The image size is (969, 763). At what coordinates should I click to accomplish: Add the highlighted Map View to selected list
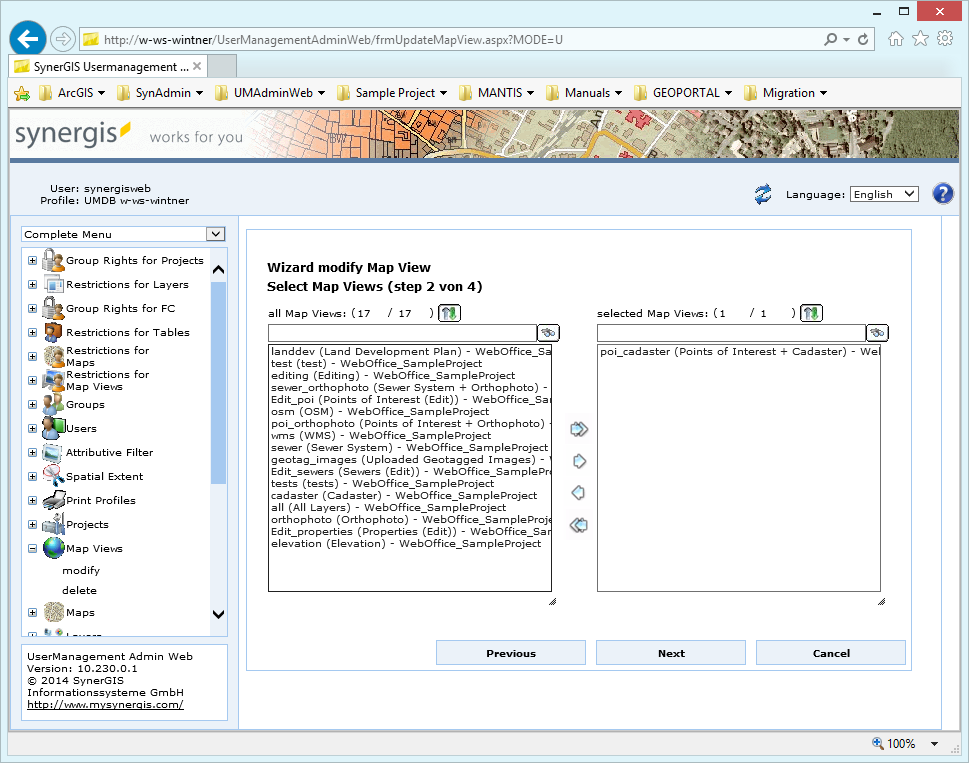(578, 461)
